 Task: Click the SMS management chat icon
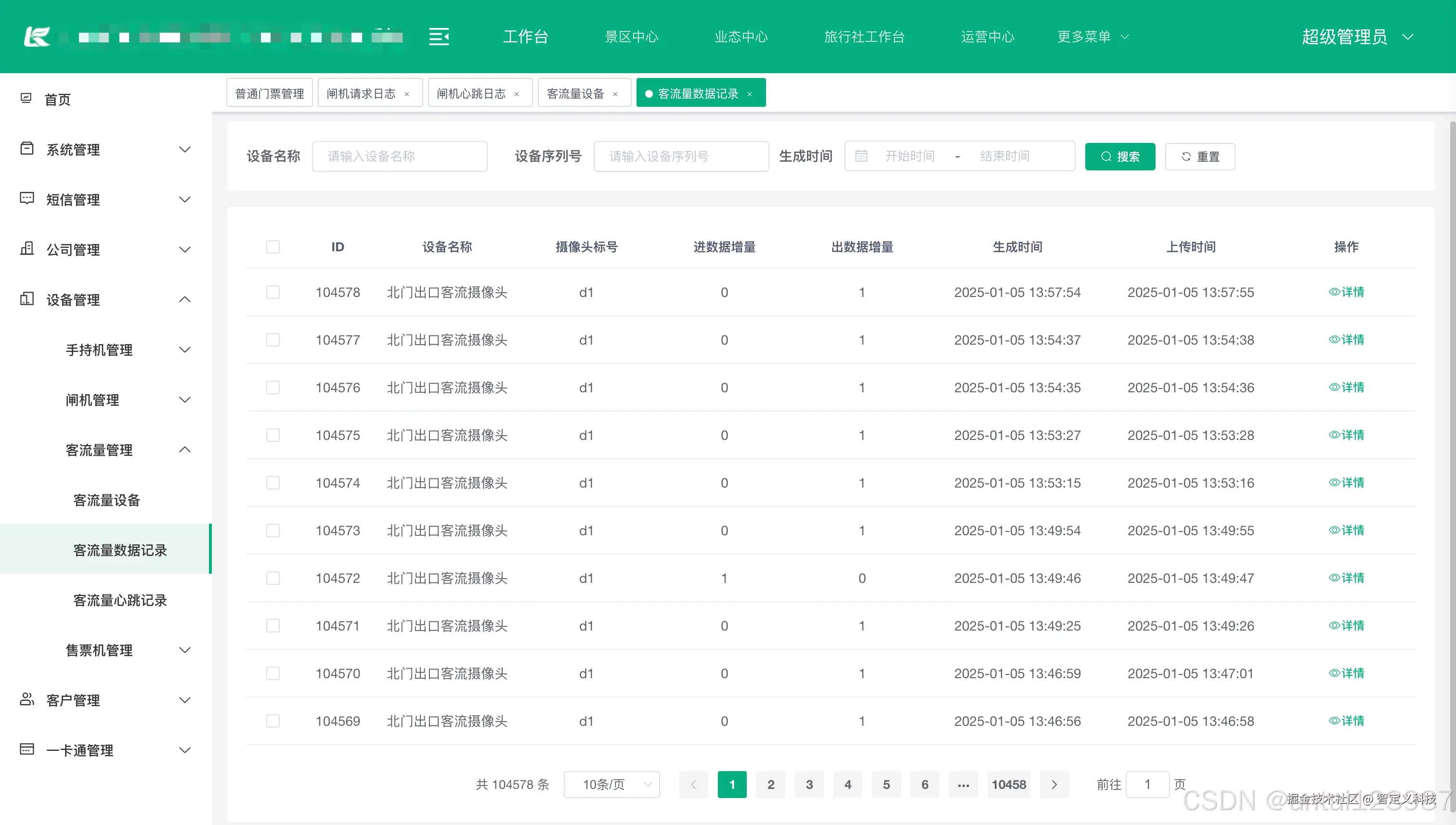(x=26, y=198)
